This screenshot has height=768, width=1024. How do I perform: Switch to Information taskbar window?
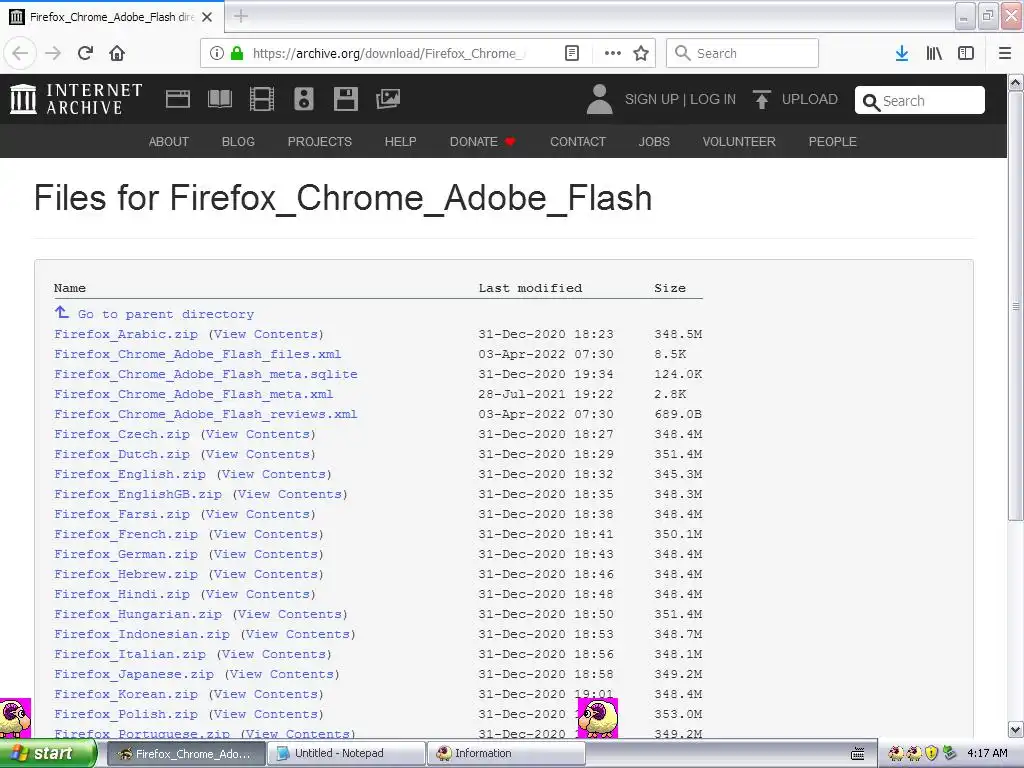tap(507, 754)
